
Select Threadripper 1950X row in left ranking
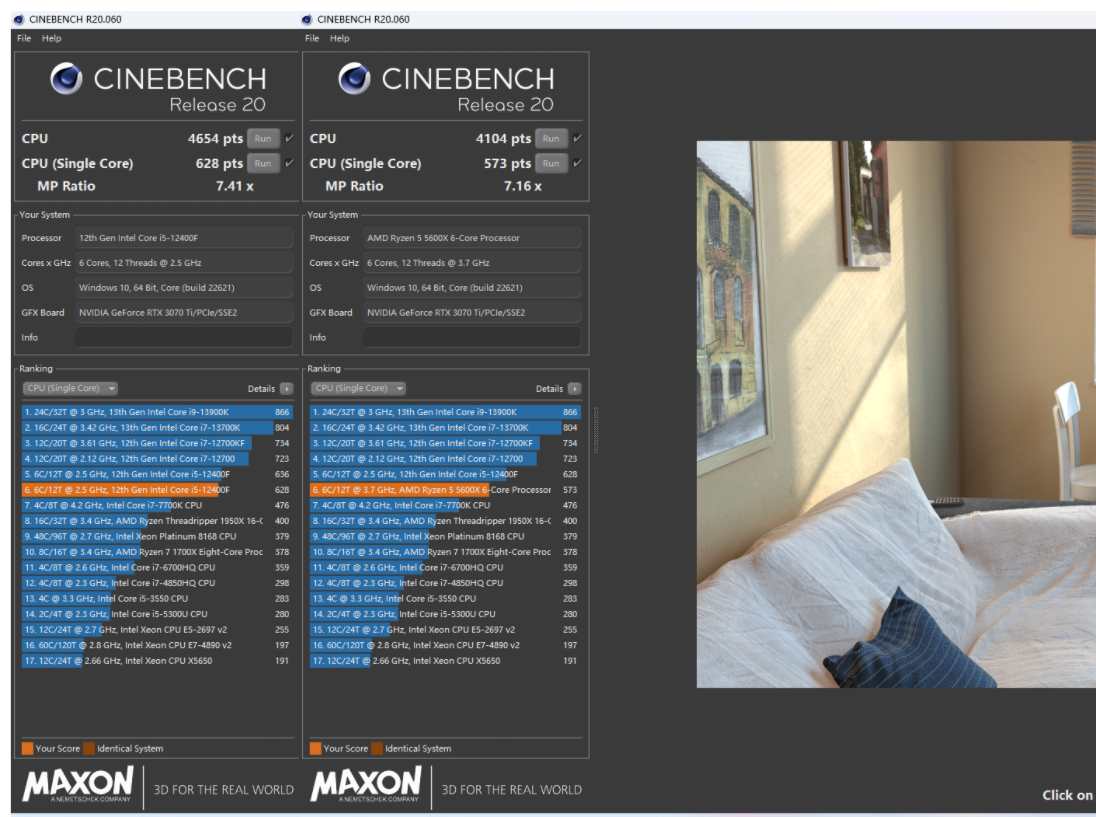(157, 521)
